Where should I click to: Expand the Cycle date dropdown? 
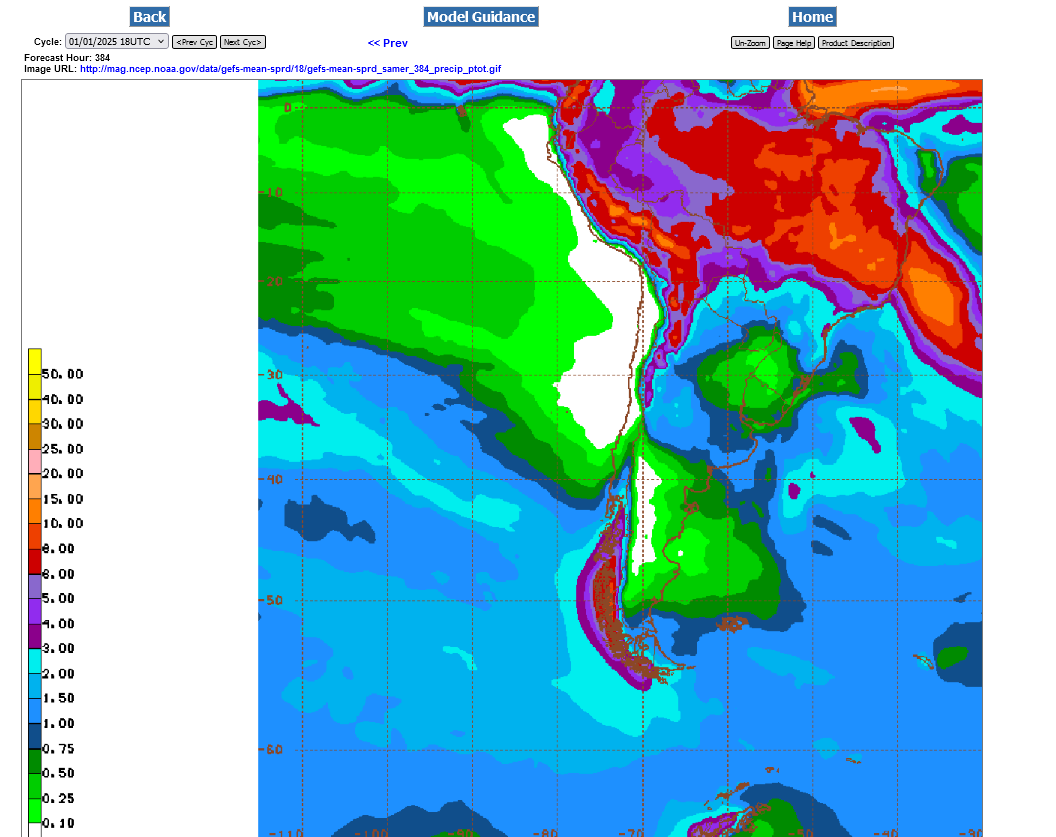[x=117, y=42]
